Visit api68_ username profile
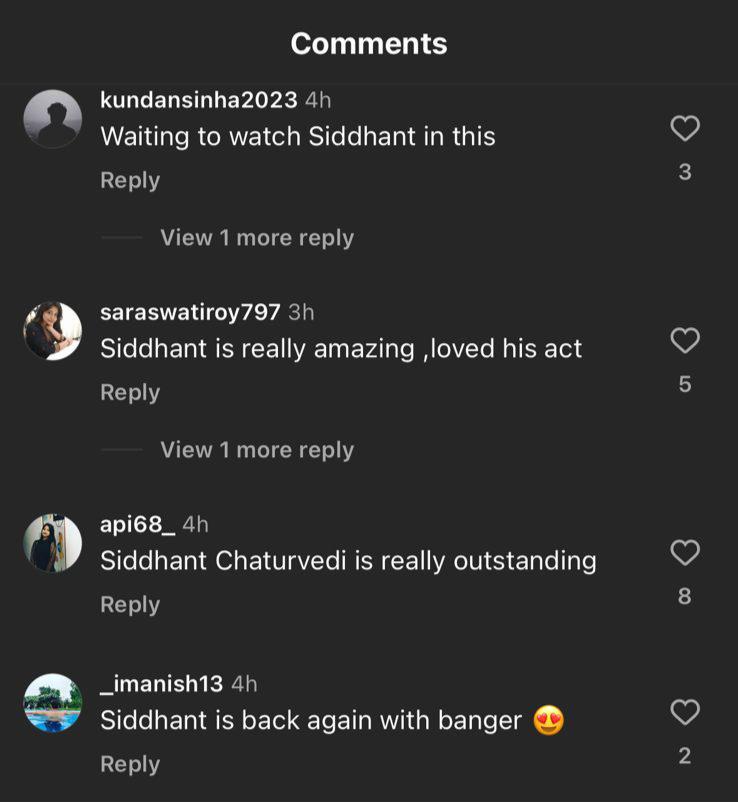The width and height of the screenshot is (738, 802). pyautogui.click(x=138, y=524)
